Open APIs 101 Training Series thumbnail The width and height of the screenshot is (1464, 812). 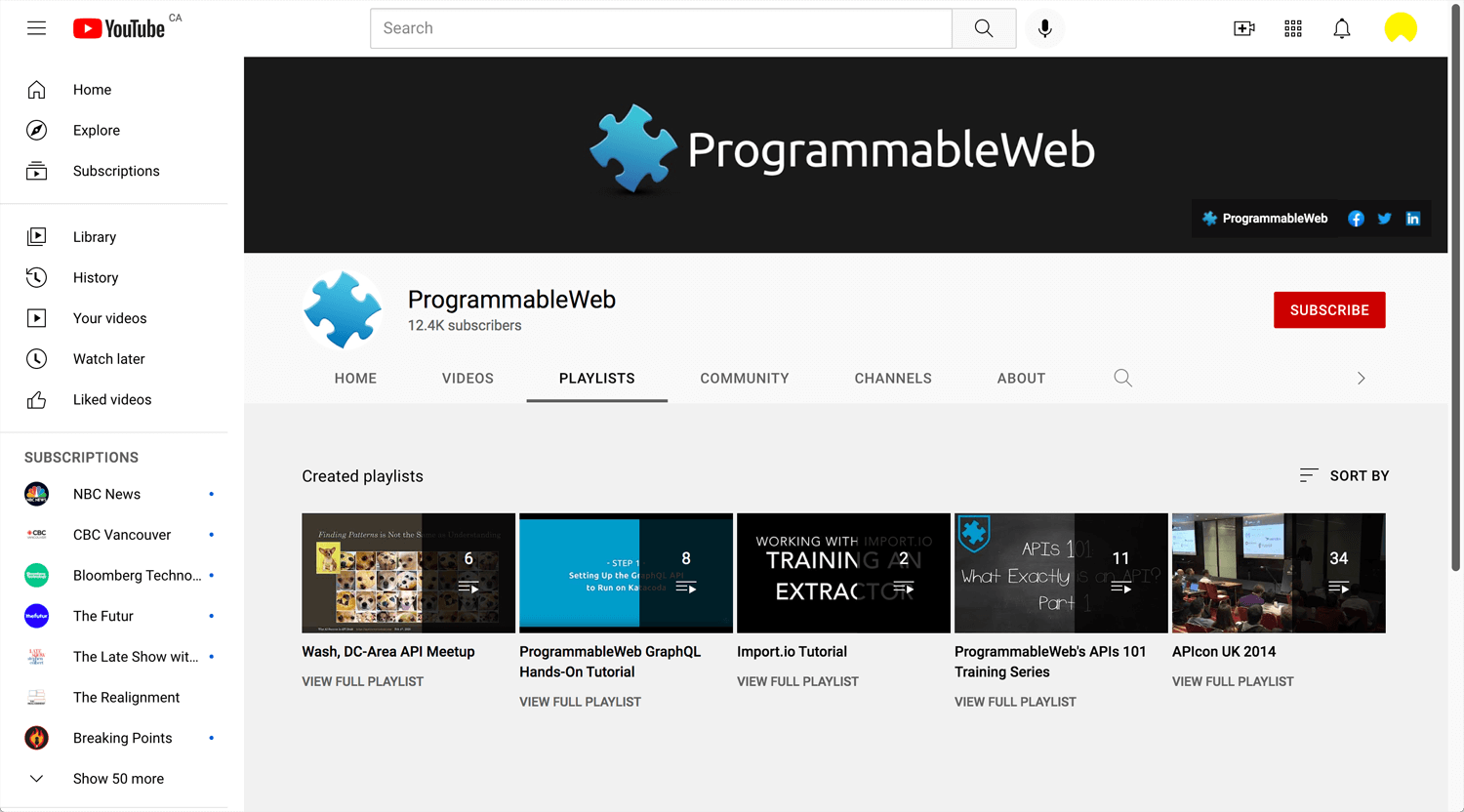[x=1061, y=573]
